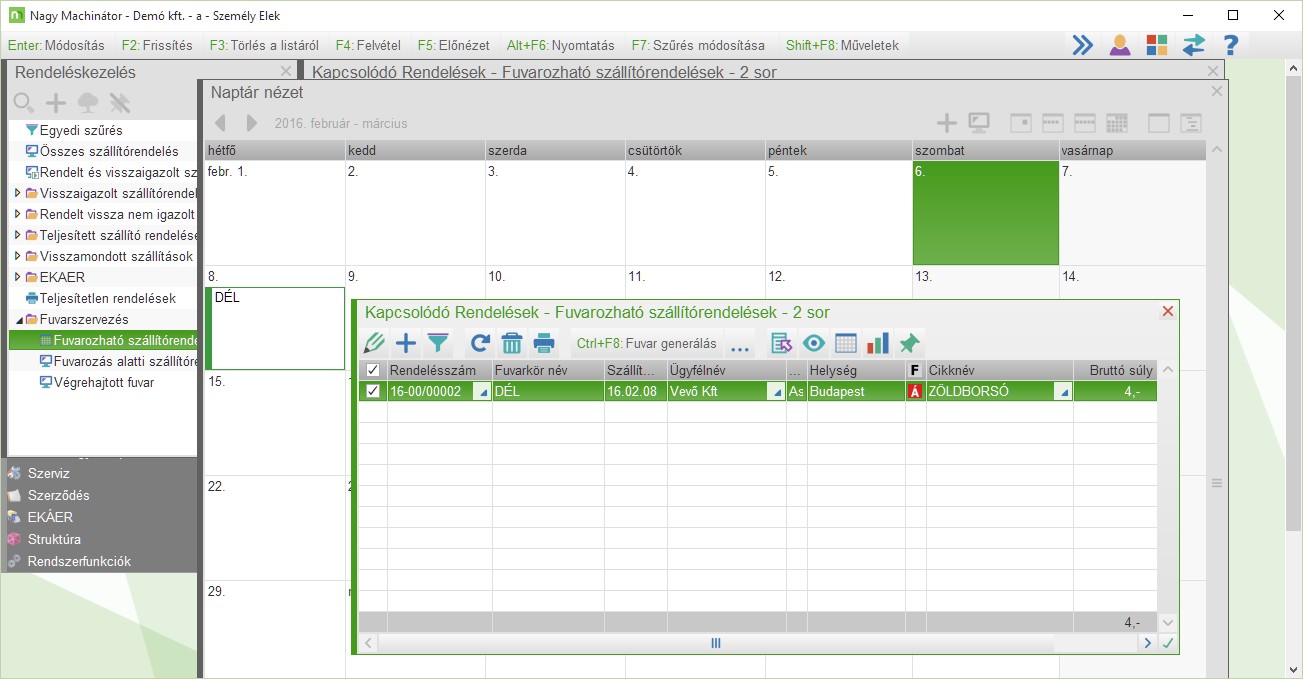Select Összes szállítórendelés tree item
Screen dimensions: 1303x679
click(109, 151)
